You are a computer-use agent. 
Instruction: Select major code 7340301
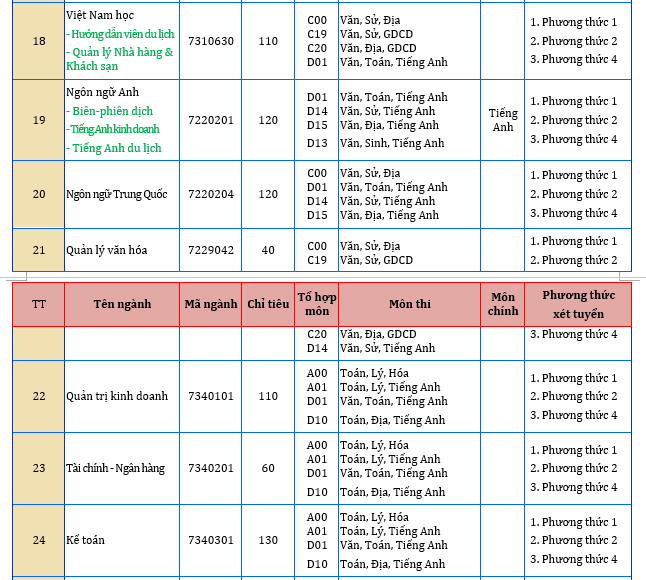point(211,540)
